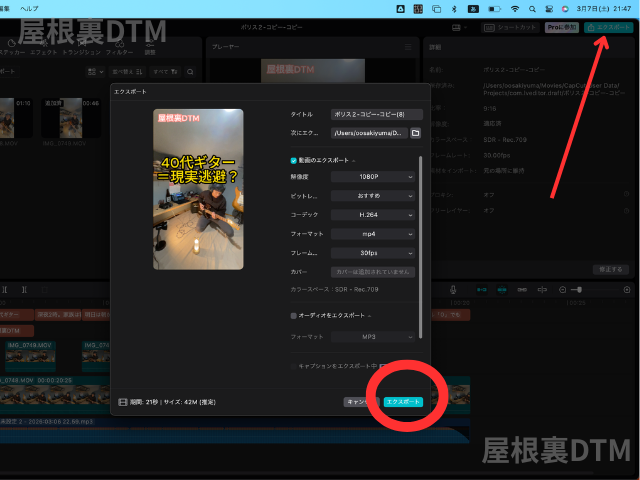The width and height of the screenshot is (640, 480).
Task: Click the Bluetooth icon in menu bar
Action: coord(452,7)
